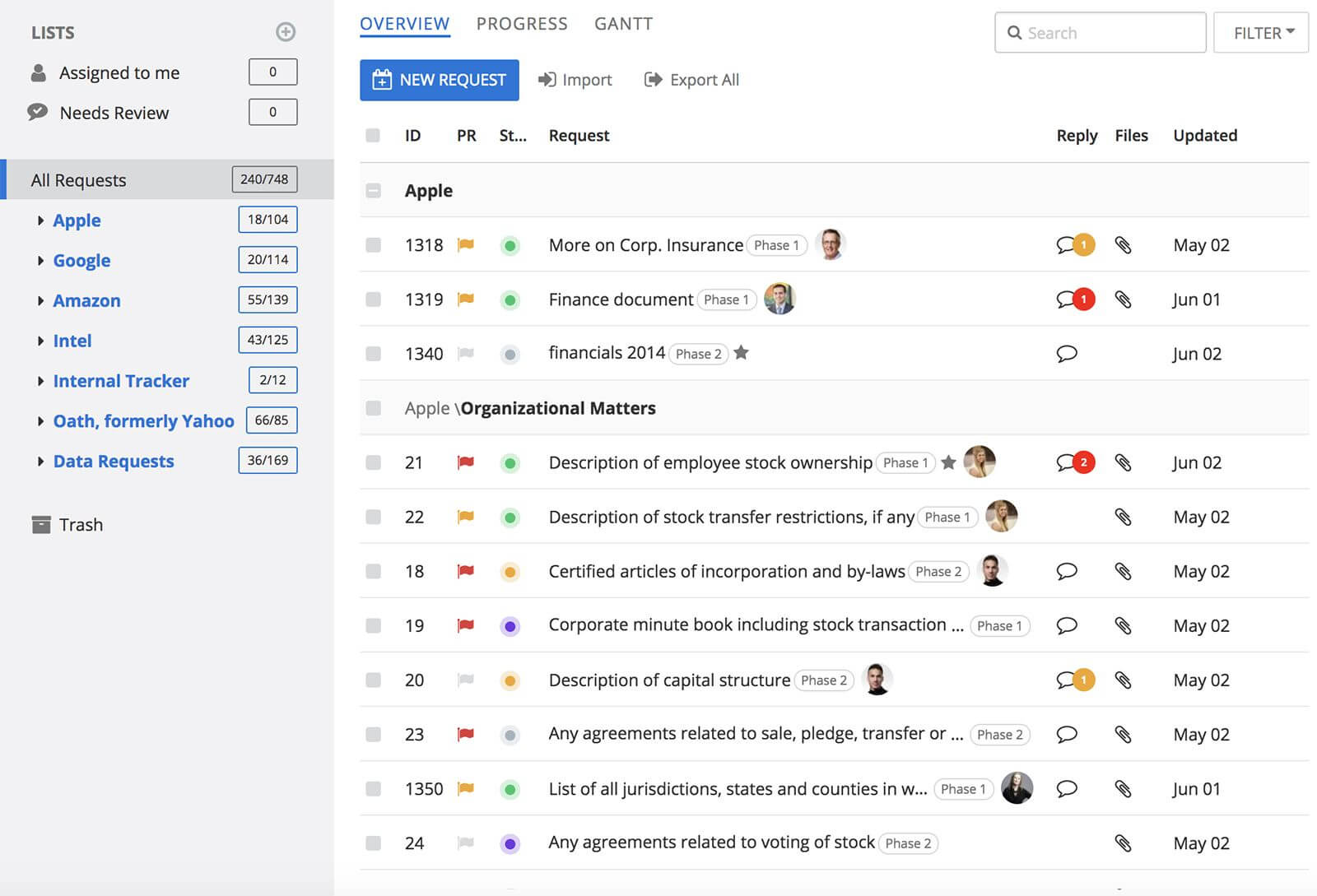Image resolution: width=1317 pixels, height=896 pixels.
Task: Open the attachment paperclip for request 1318
Action: click(1123, 245)
